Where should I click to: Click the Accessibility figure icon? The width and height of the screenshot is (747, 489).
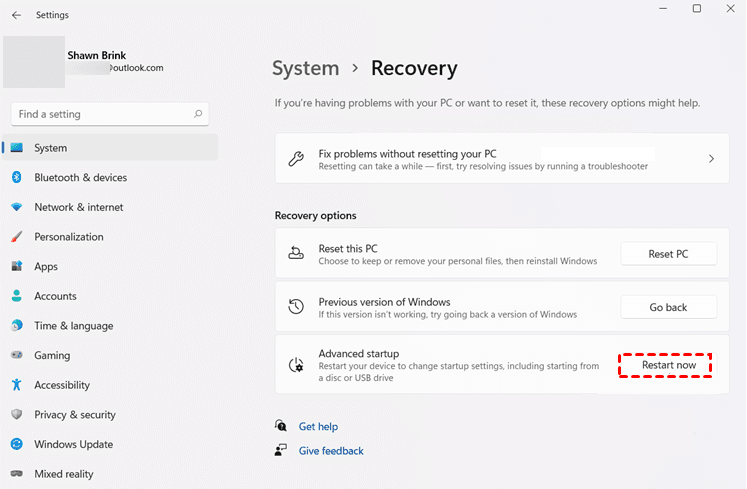click(16, 385)
